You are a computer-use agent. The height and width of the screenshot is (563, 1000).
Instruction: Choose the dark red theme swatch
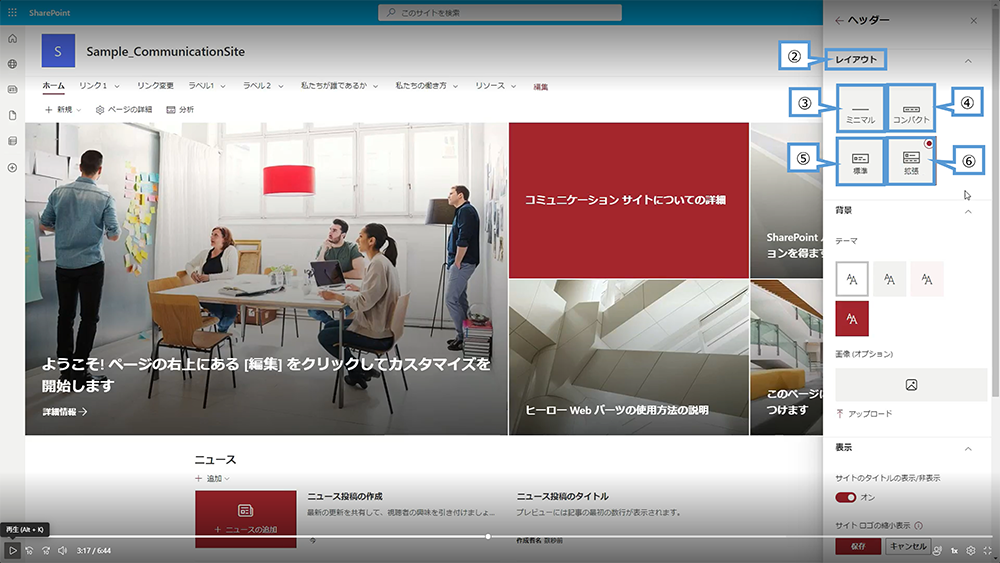[852, 319]
